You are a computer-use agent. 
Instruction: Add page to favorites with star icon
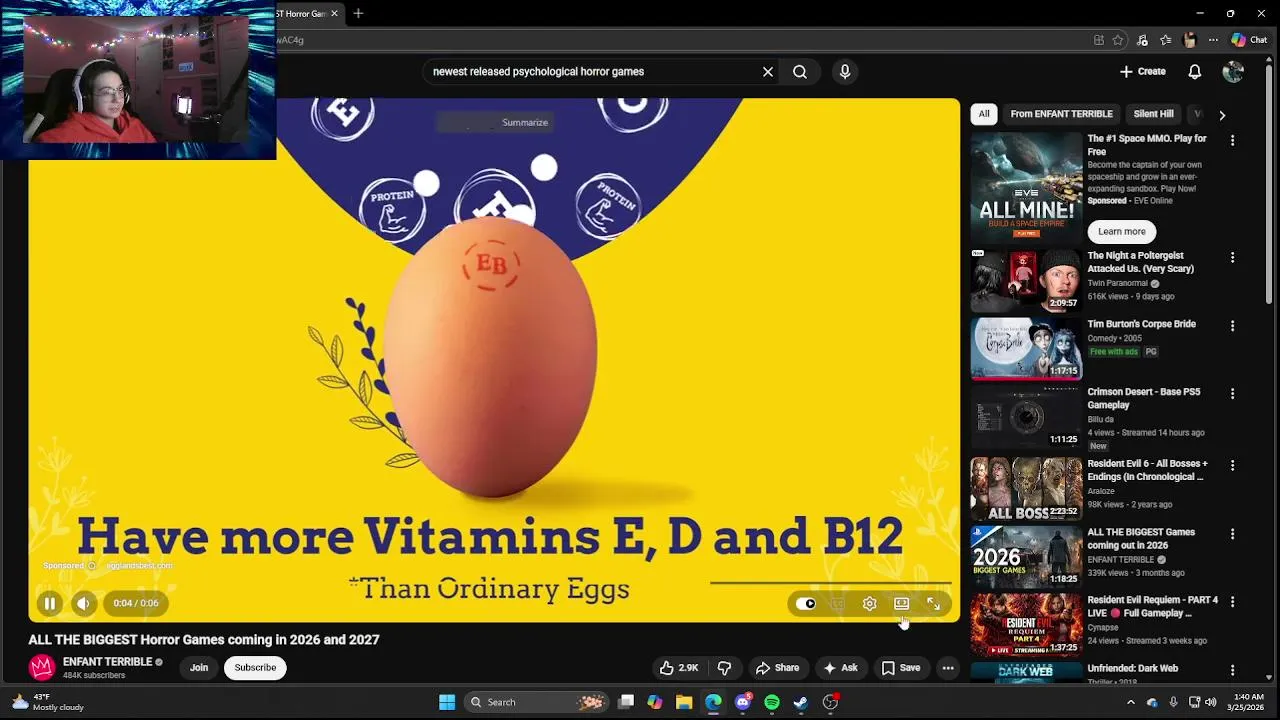click(1118, 40)
